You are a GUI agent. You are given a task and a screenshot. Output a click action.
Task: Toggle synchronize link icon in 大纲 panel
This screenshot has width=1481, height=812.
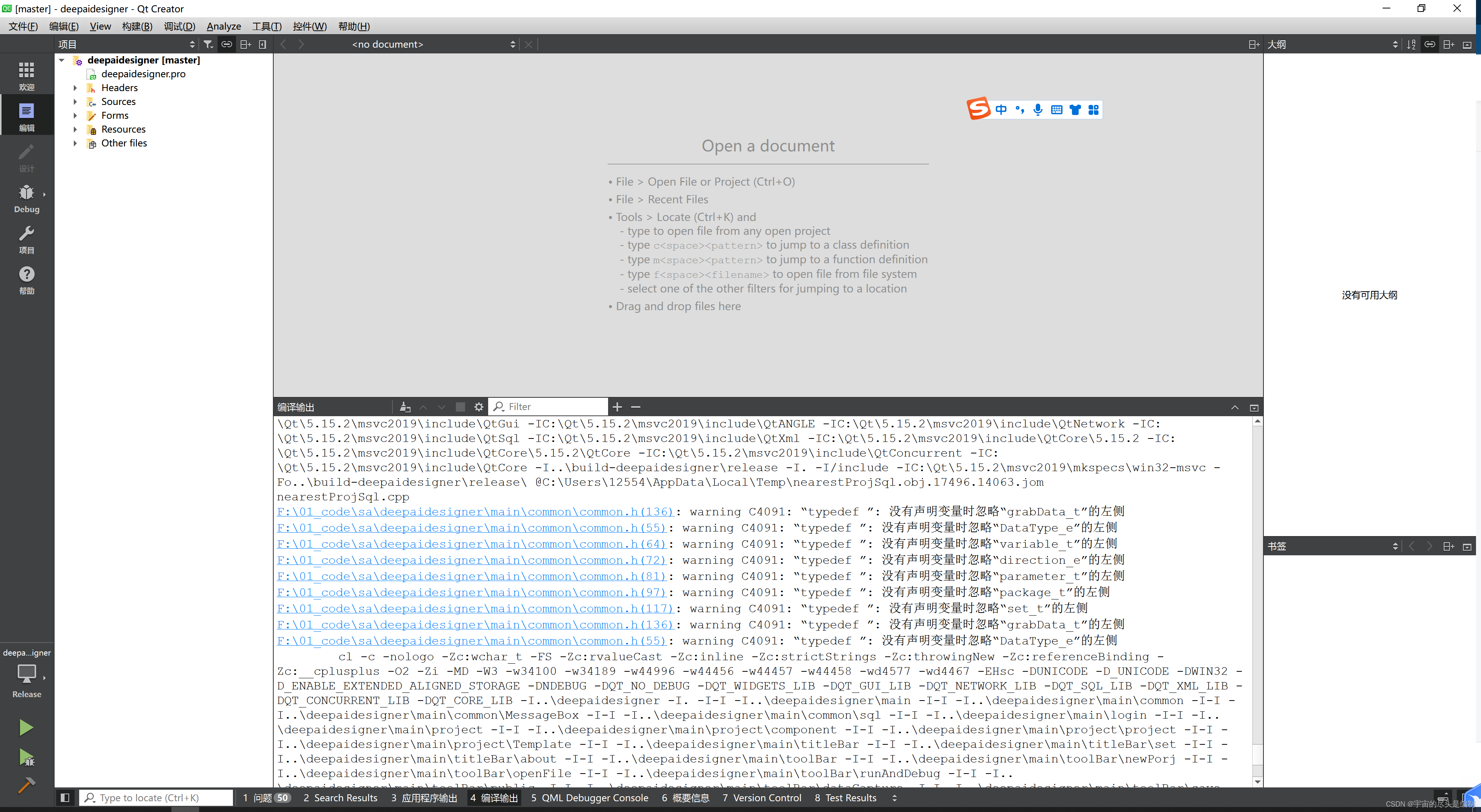1430,44
